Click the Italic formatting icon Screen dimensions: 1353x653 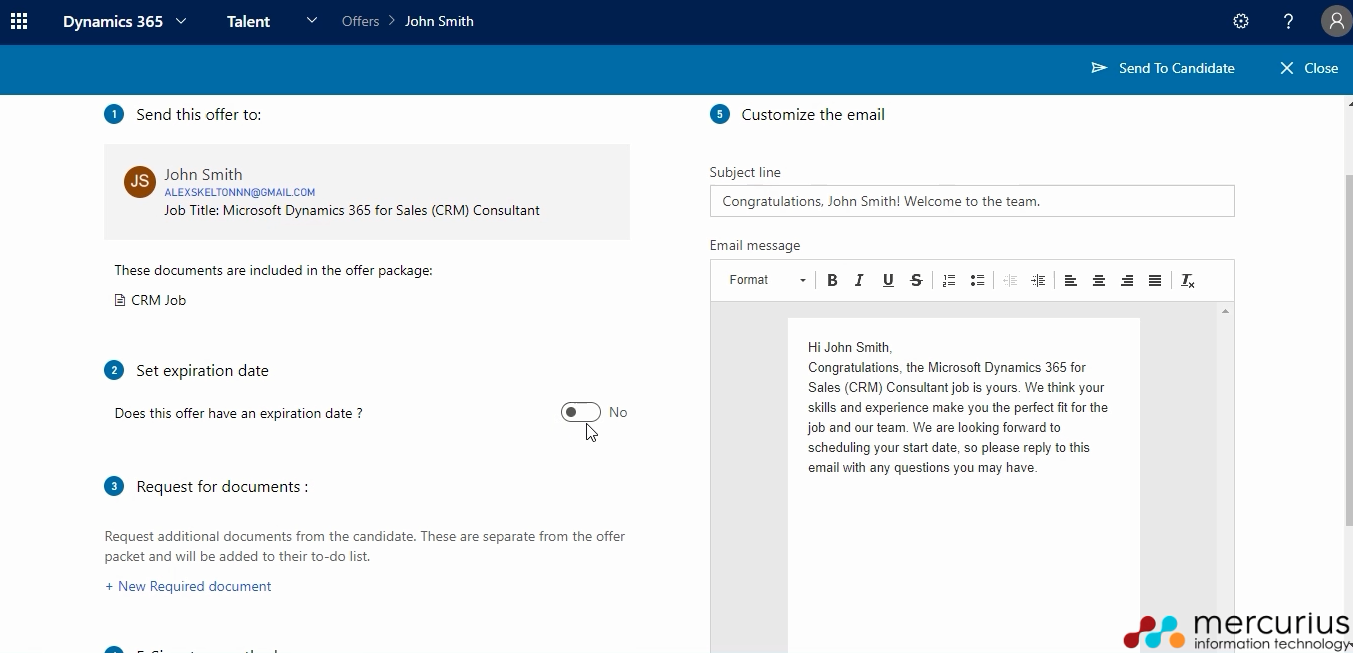tap(859, 281)
